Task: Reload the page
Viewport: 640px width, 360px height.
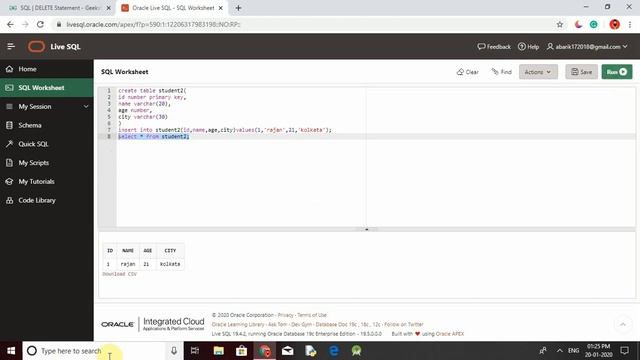Action: click(x=40, y=24)
